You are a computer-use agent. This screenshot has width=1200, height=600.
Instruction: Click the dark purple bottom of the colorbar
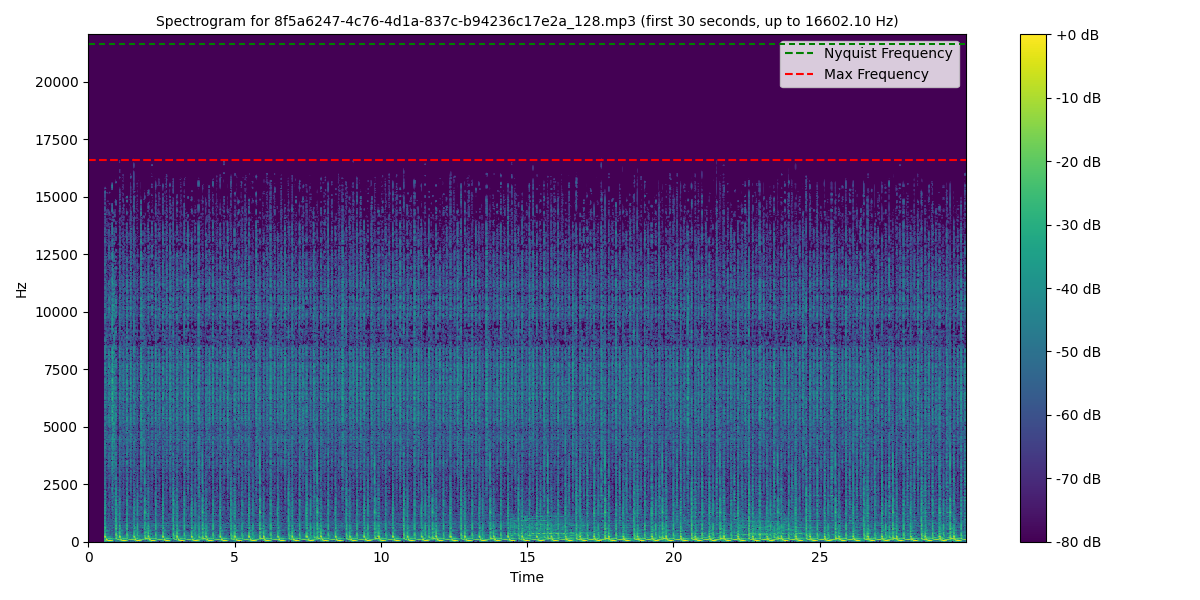pos(1033,536)
